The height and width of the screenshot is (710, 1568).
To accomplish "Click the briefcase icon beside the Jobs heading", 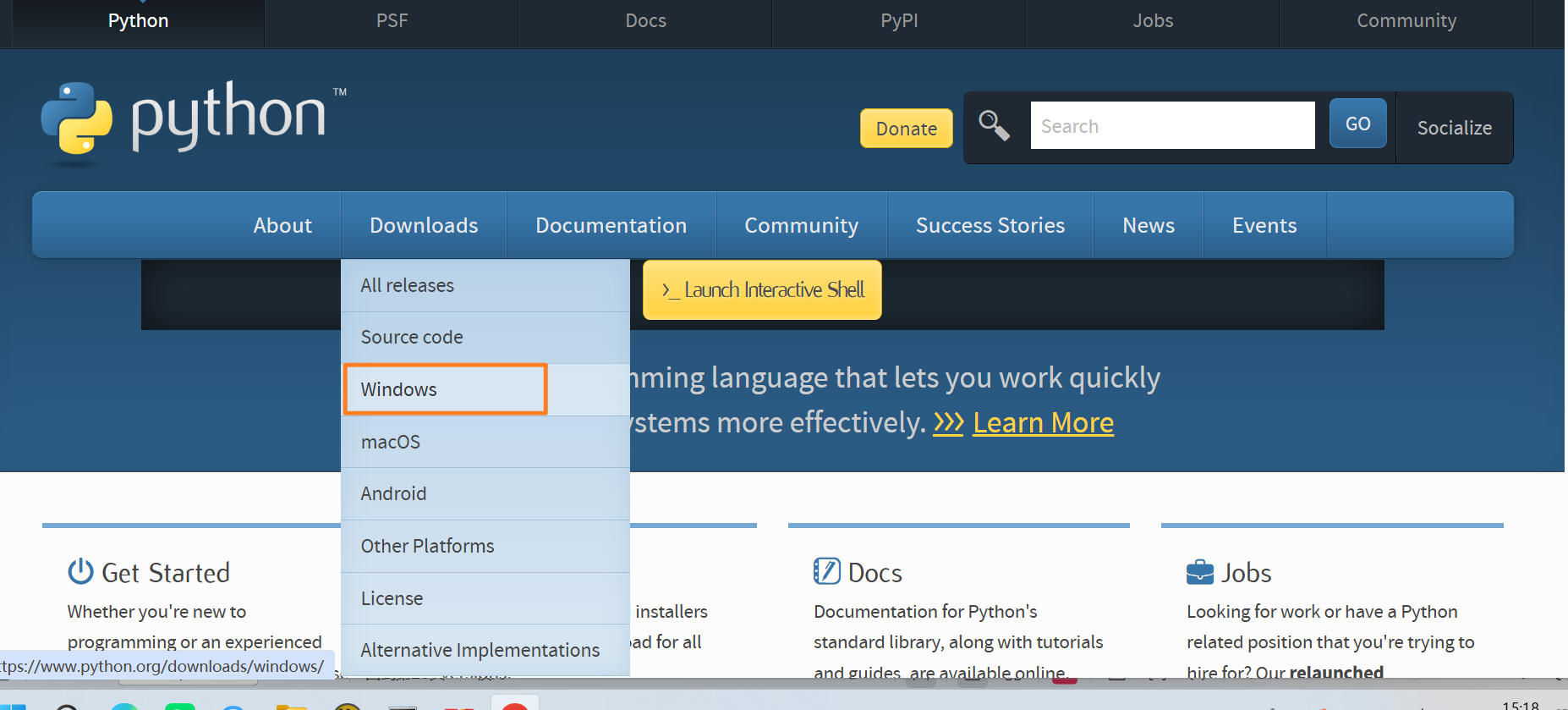I will coord(1199,572).
